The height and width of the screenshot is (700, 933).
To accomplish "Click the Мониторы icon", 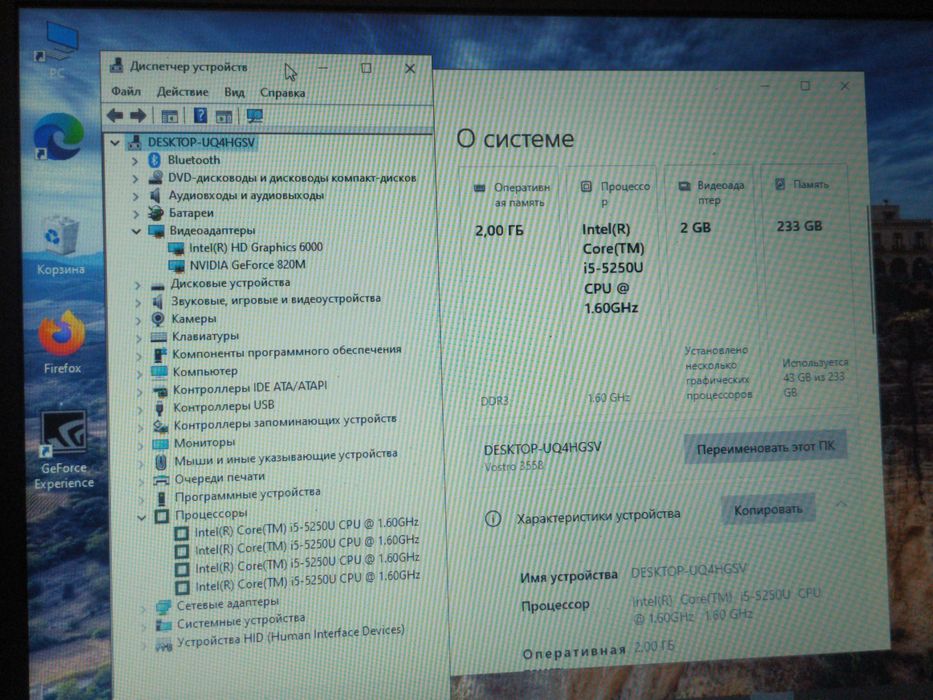I will tap(160, 443).
